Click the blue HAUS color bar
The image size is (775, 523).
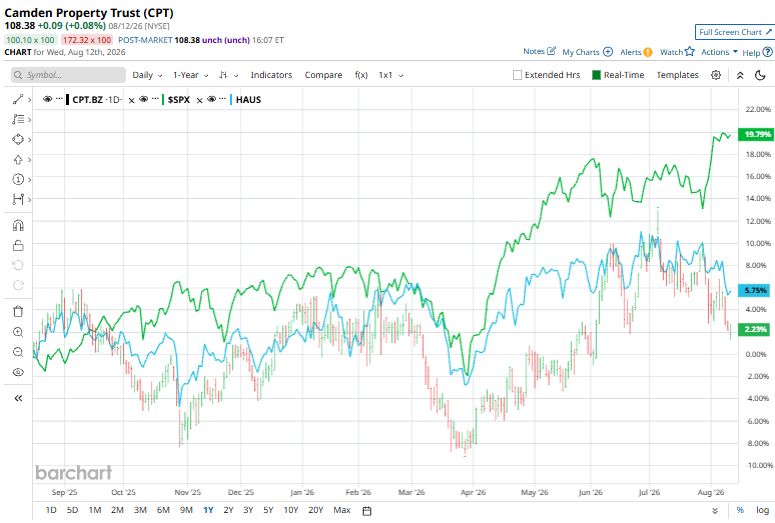point(231,99)
